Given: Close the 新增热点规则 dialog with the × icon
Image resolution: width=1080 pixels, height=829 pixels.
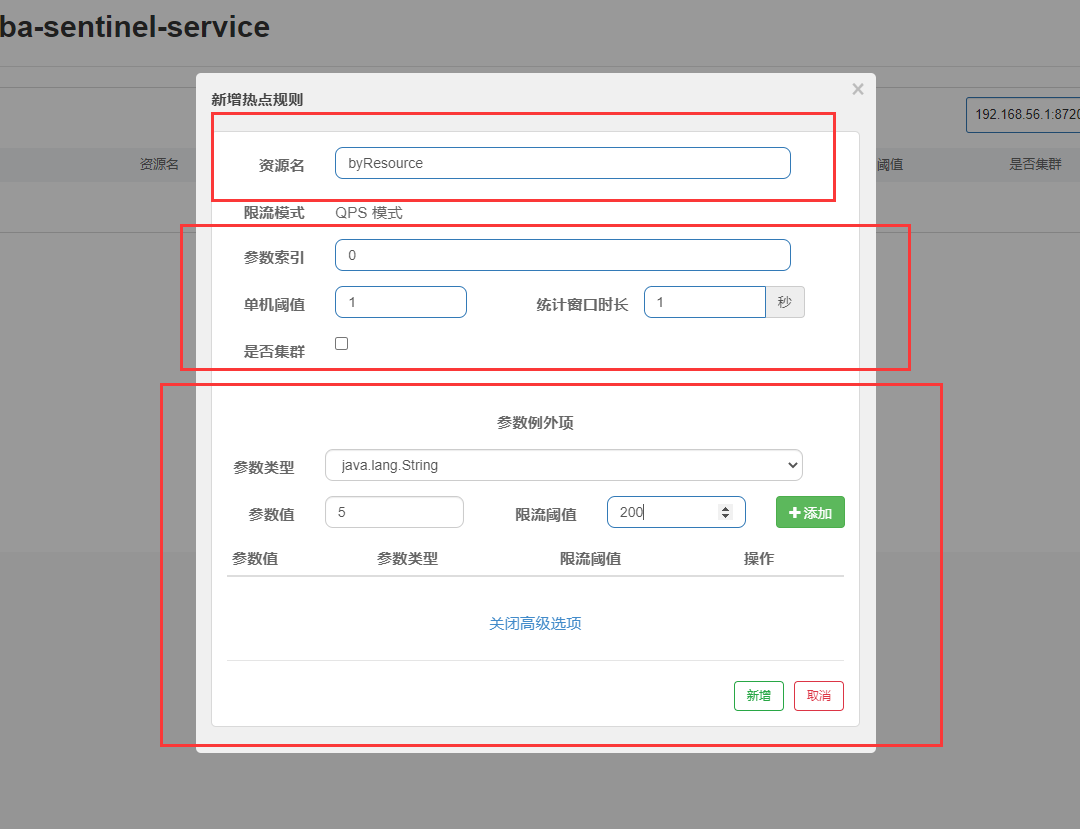Looking at the screenshot, I should pyautogui.click(x=857, y=89).
